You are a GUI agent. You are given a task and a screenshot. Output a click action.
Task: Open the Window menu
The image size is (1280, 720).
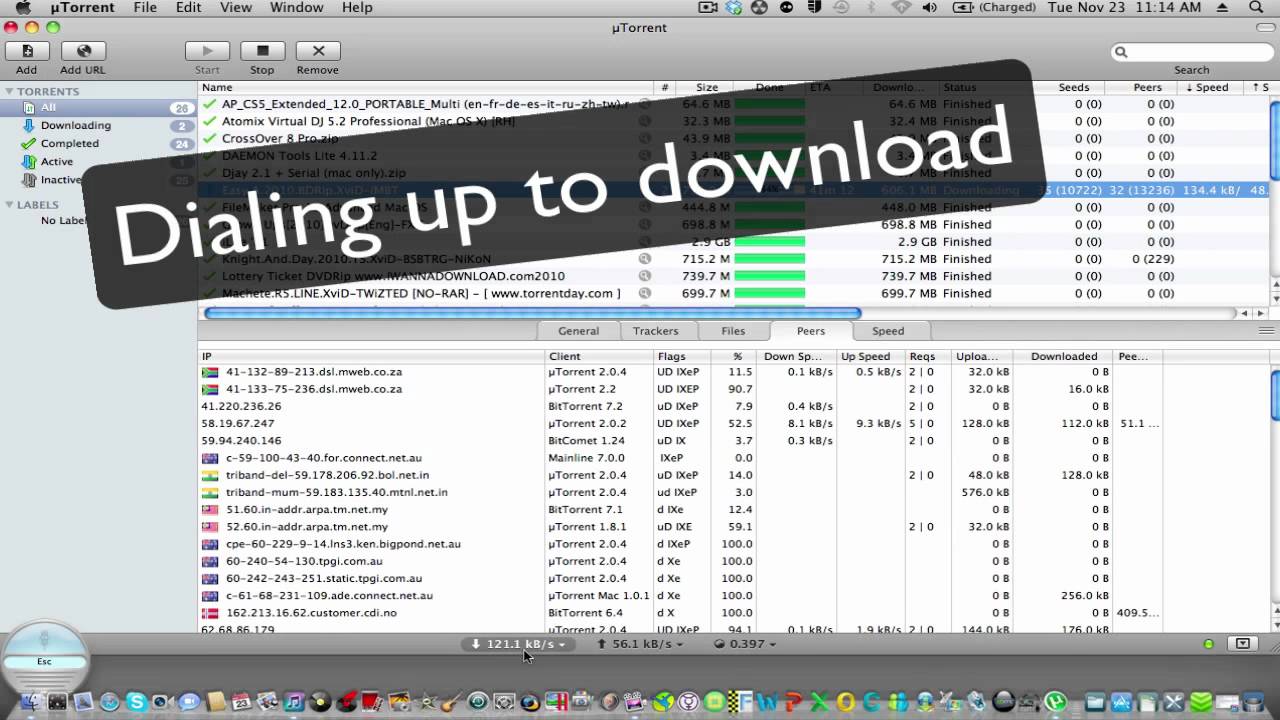(297, 8)
